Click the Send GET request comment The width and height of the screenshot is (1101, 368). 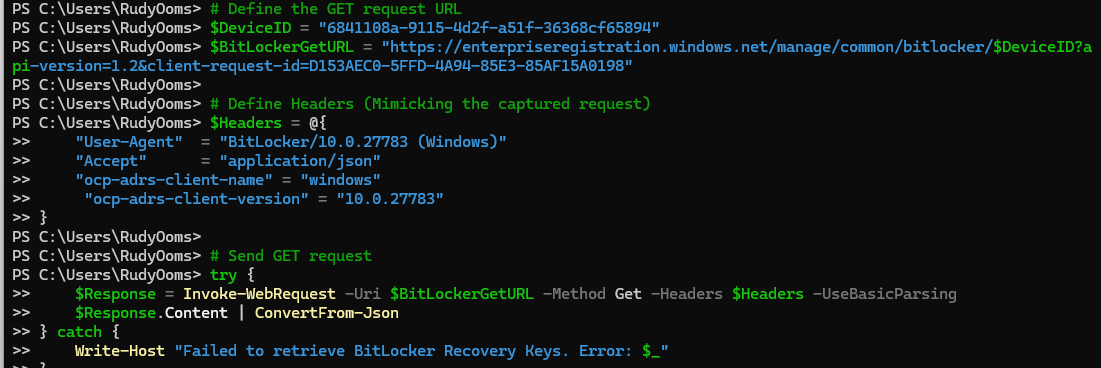291,255
